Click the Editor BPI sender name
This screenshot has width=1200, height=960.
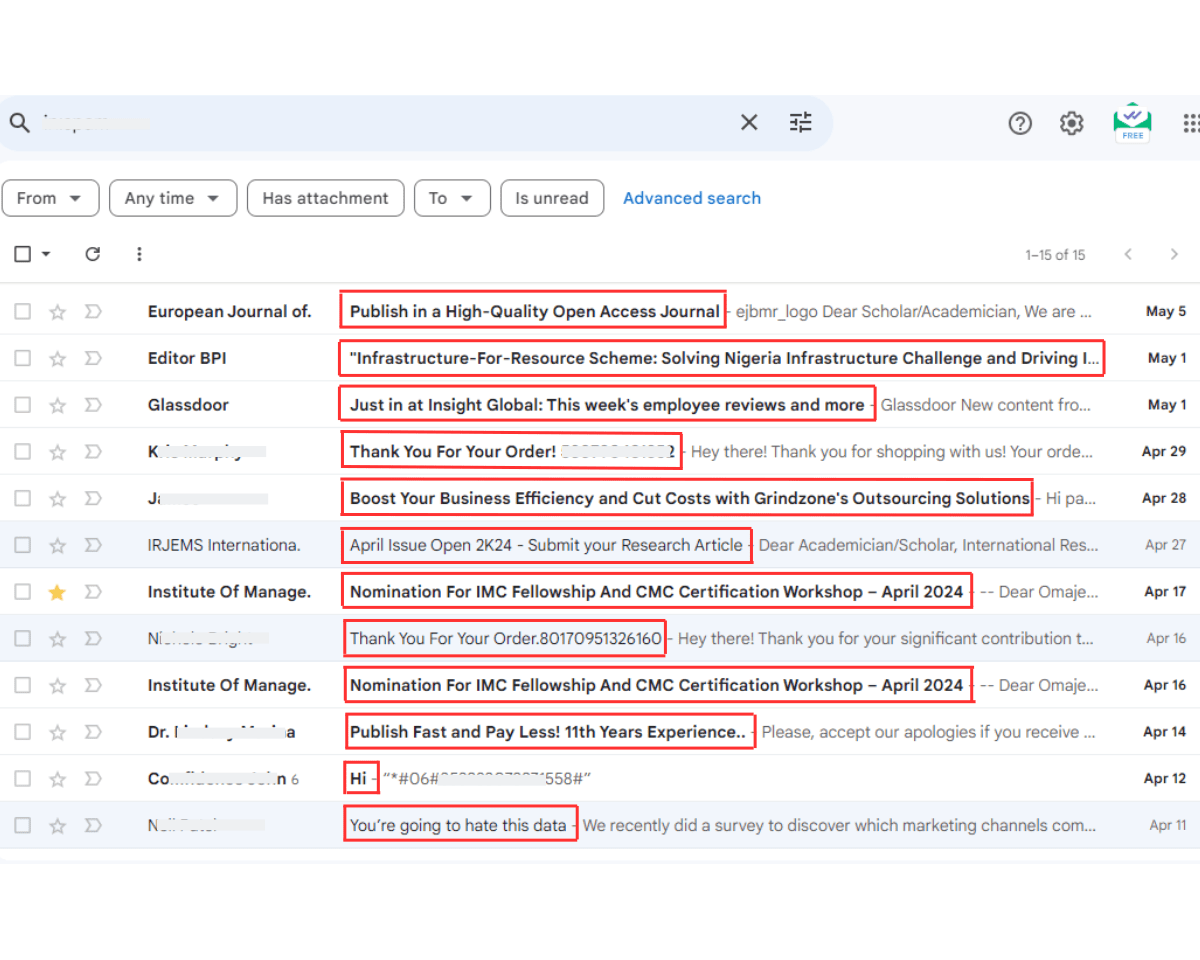(x=187, y=358)
